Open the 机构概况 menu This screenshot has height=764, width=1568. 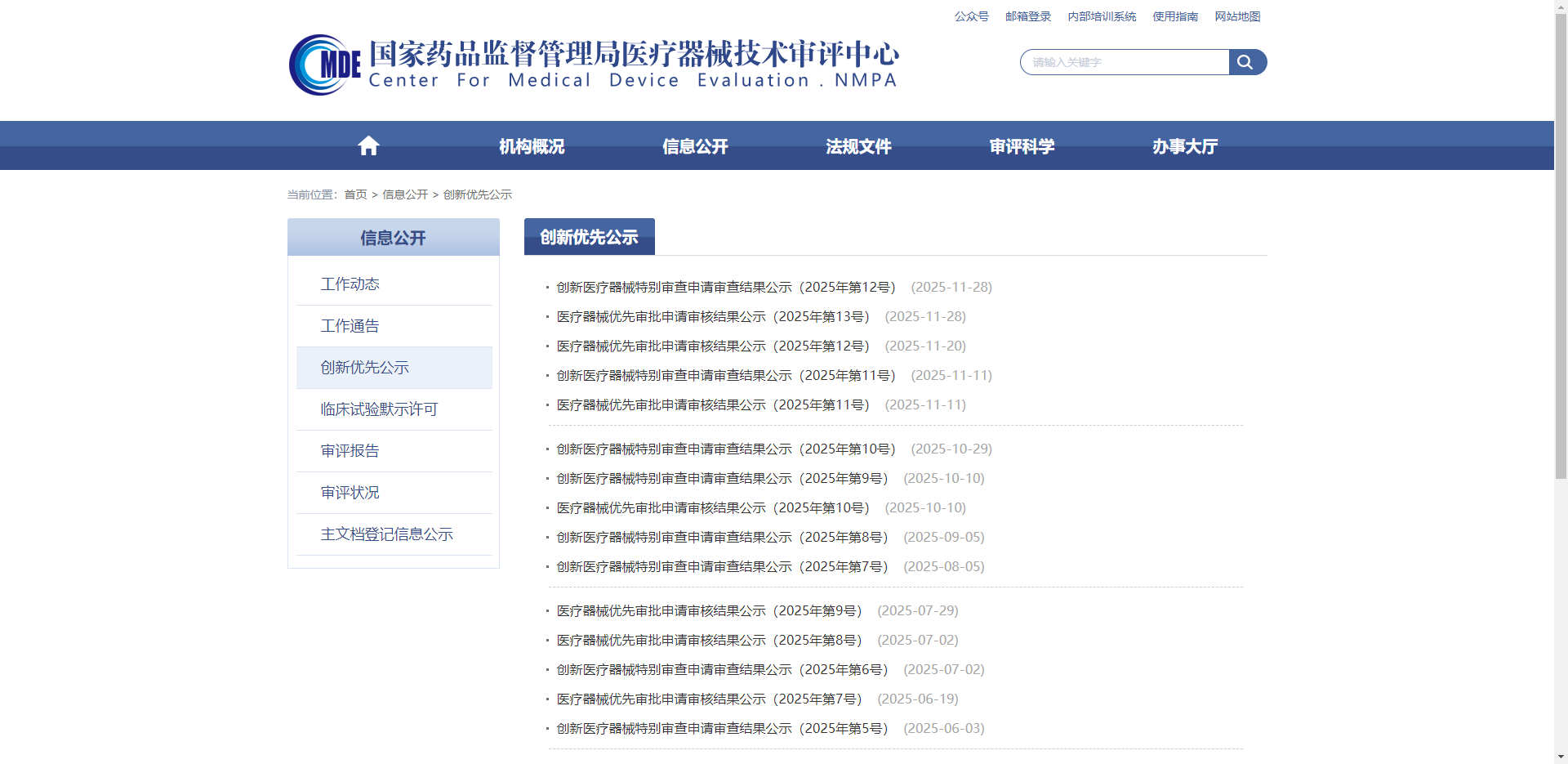pos(532,146)
